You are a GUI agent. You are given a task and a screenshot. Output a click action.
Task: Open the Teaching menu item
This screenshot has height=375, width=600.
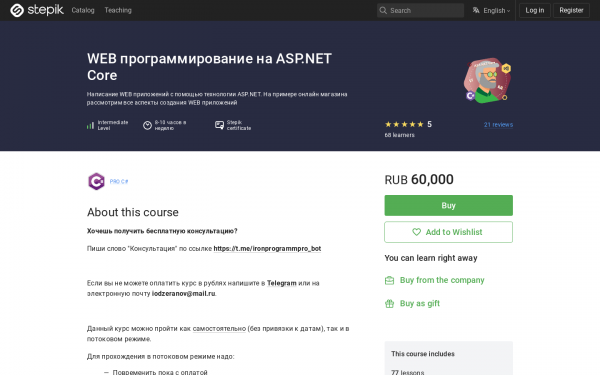coord(118,10)
